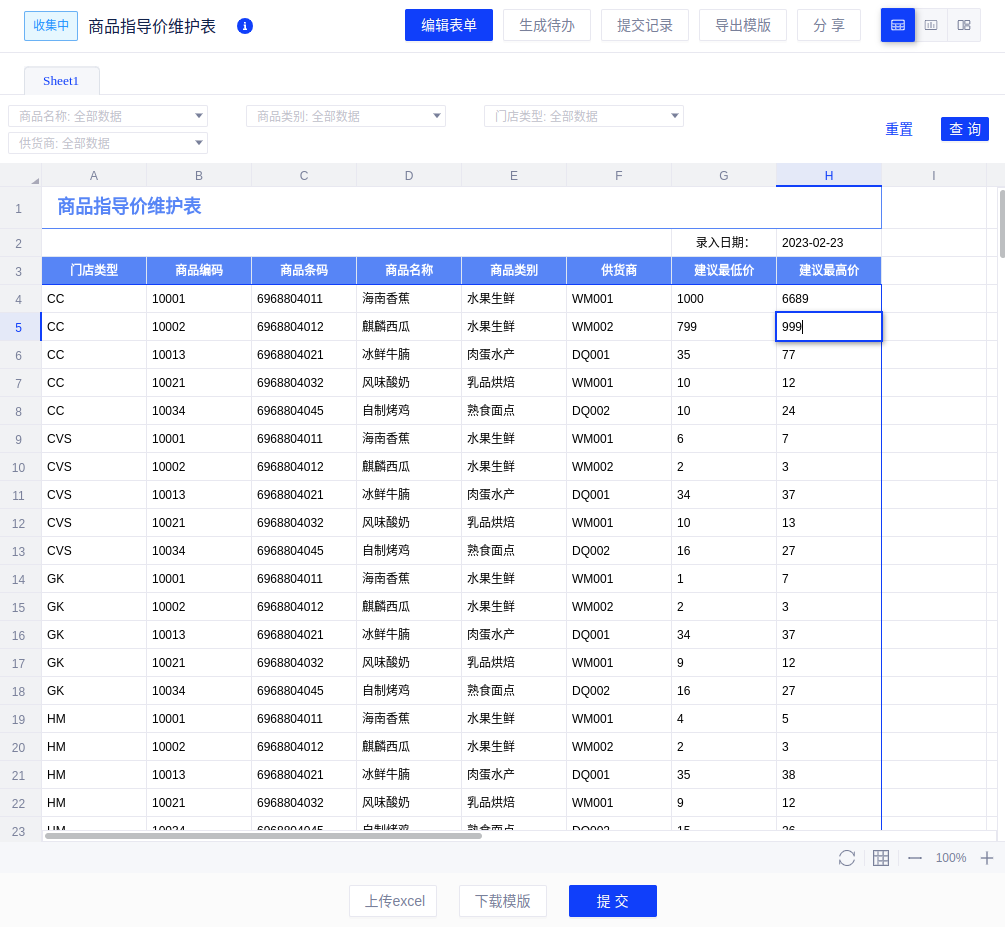Expand the 供货商 filter dropdown

tap(198, 143)
